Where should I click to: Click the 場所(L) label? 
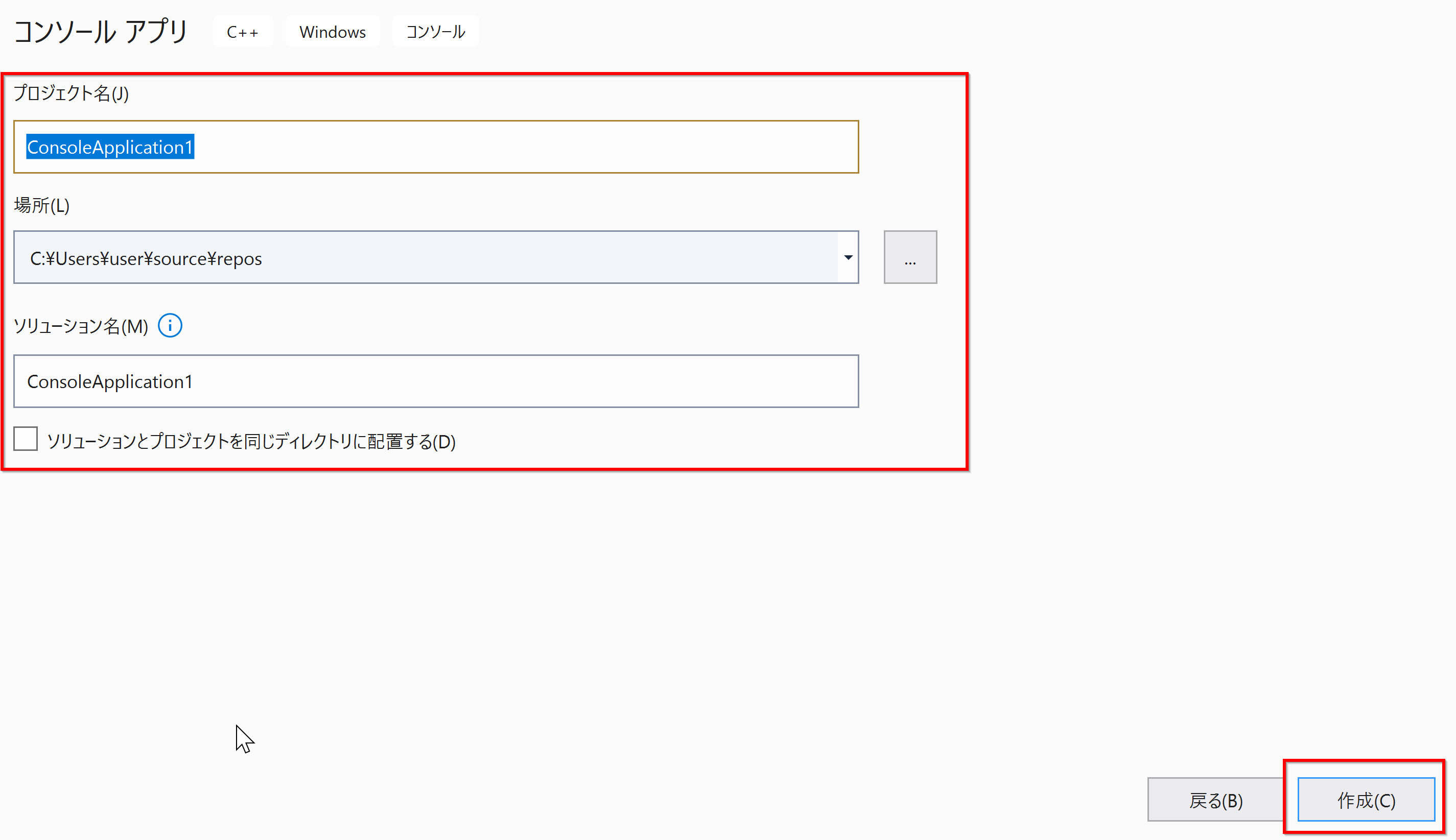coord(41,205)
